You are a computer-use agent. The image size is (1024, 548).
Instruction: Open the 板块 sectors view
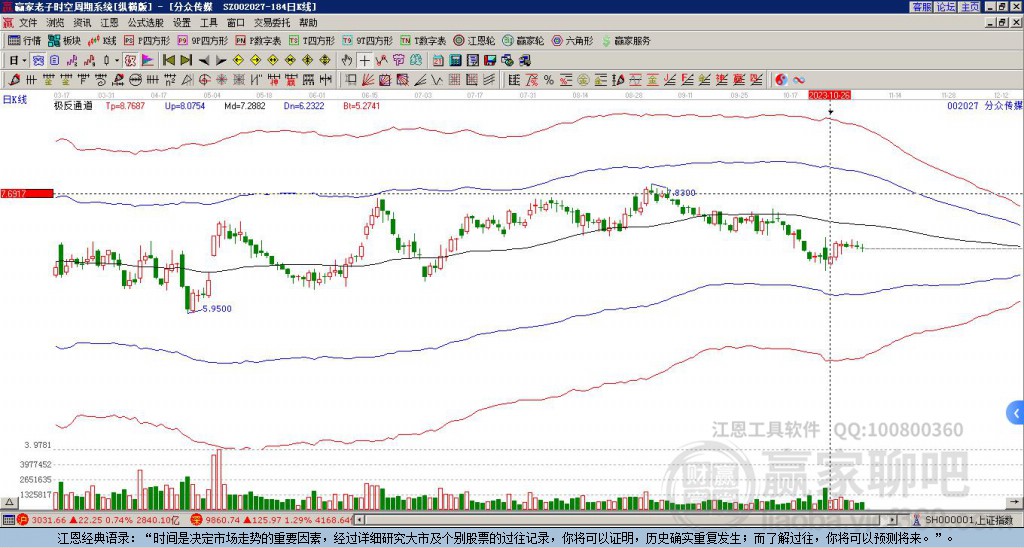click(64, 40)
